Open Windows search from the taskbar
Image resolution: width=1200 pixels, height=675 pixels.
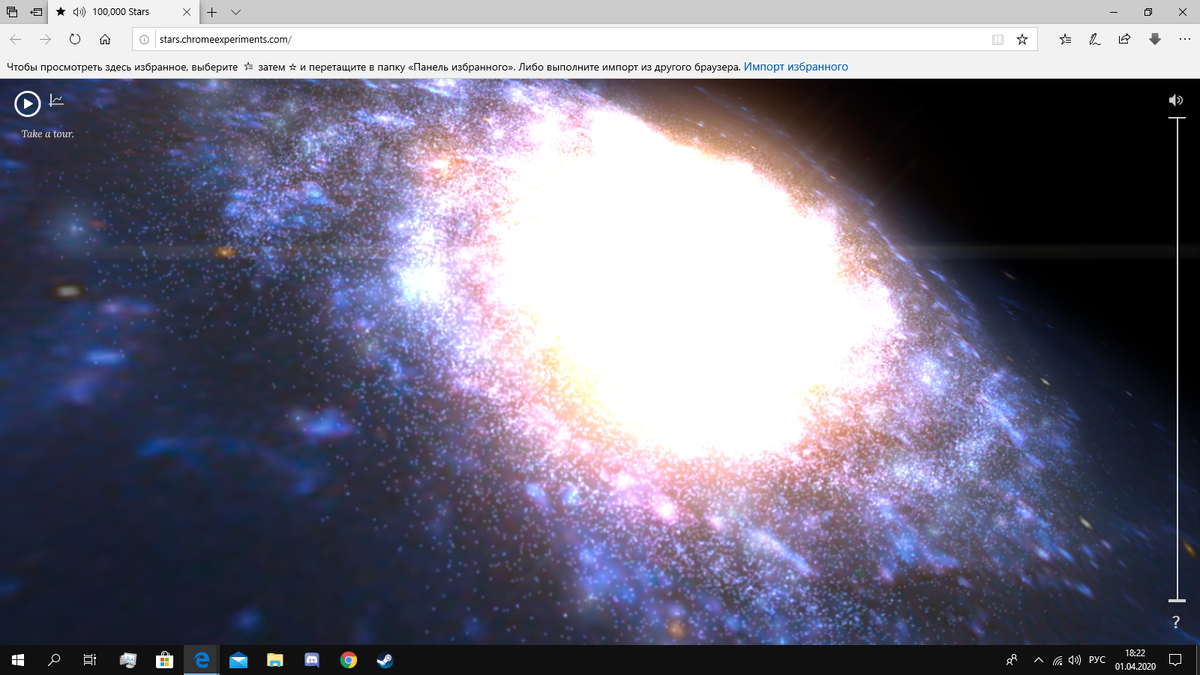click(54, 660)
